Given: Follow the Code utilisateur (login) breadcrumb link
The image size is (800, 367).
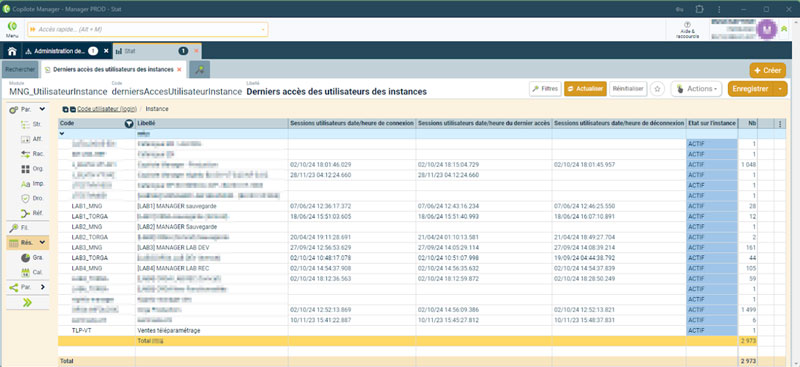Looking at the screenshot, I should coord(107,109).
